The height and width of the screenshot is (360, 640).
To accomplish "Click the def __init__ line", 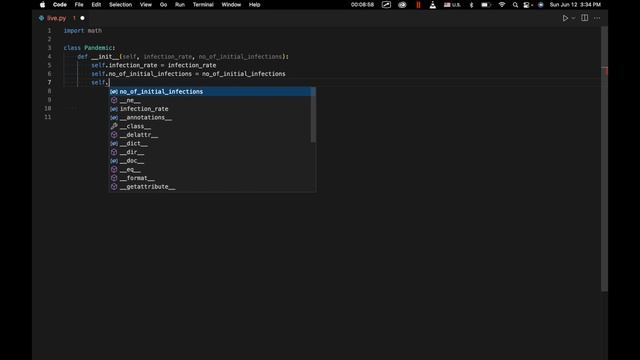I will pos(183,57).
